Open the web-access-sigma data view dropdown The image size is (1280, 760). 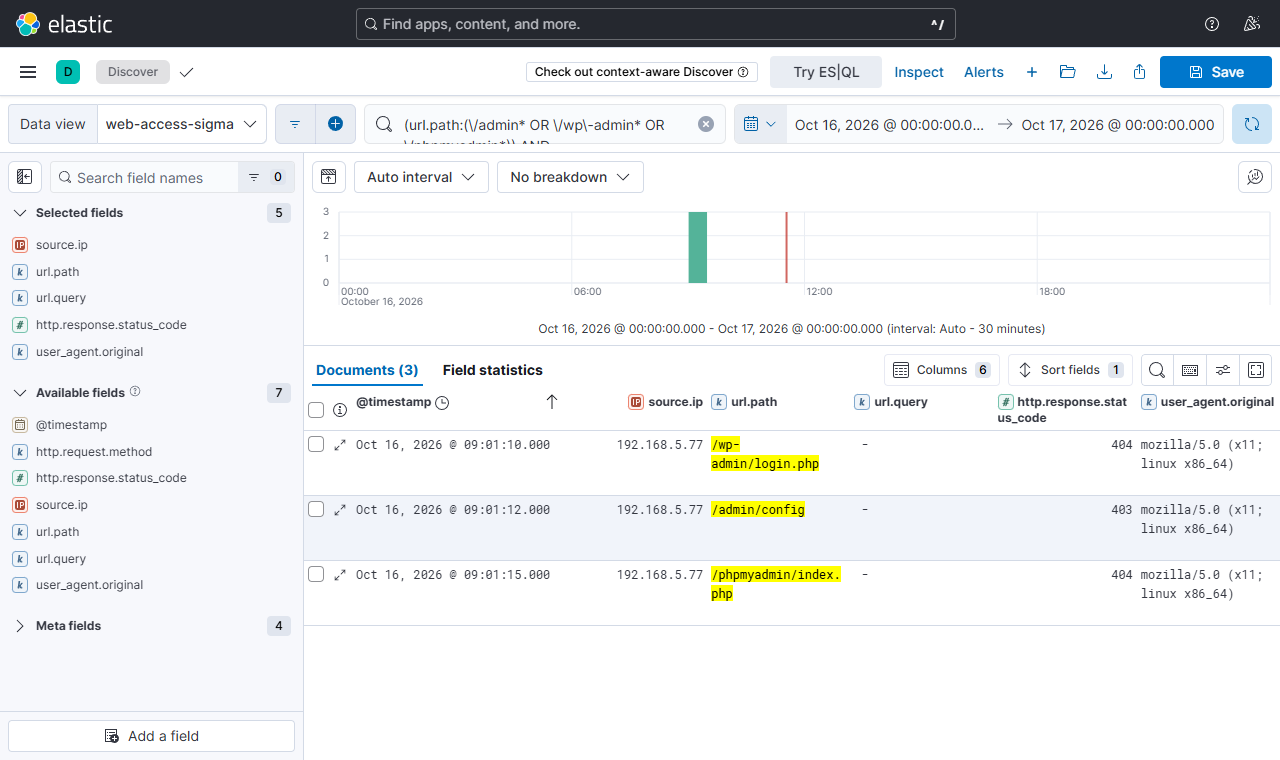[182, 124]
